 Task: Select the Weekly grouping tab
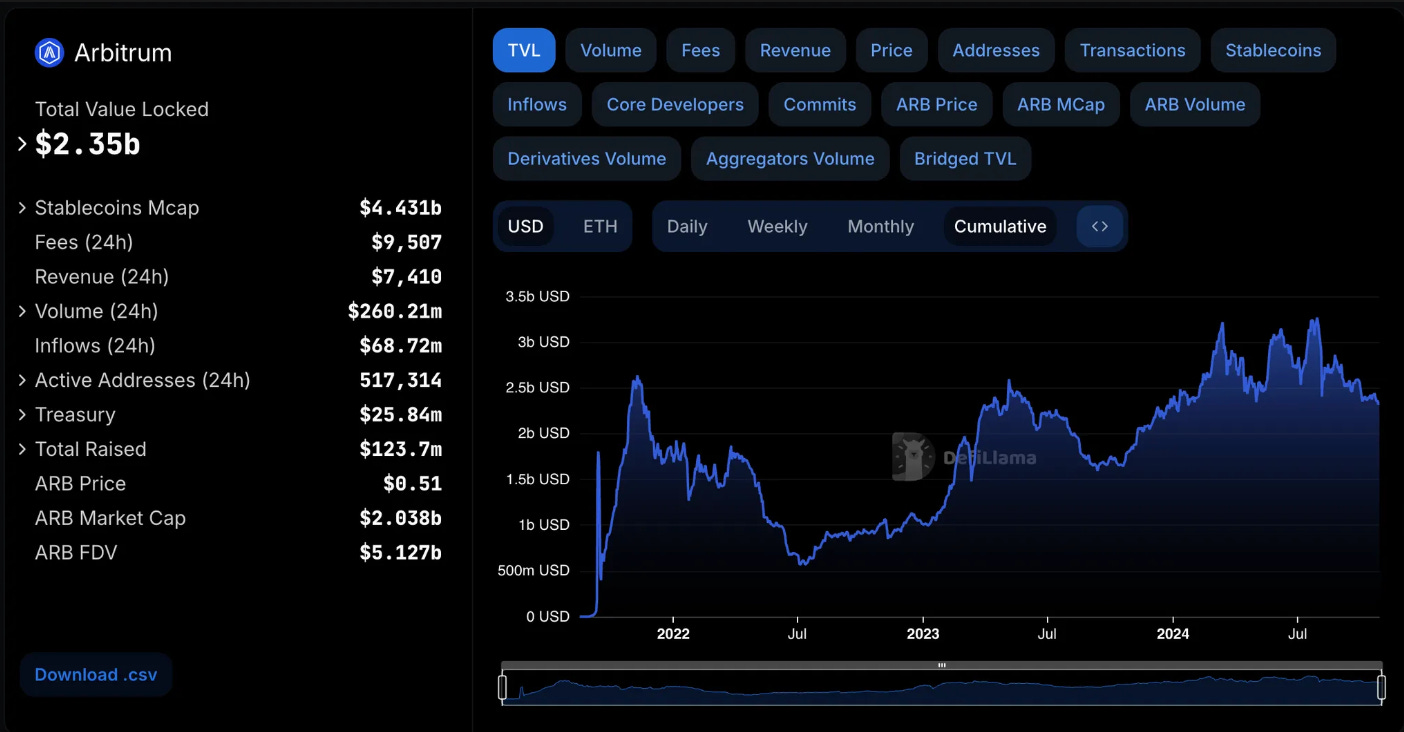pyautogui.click(x=777, y=226)
